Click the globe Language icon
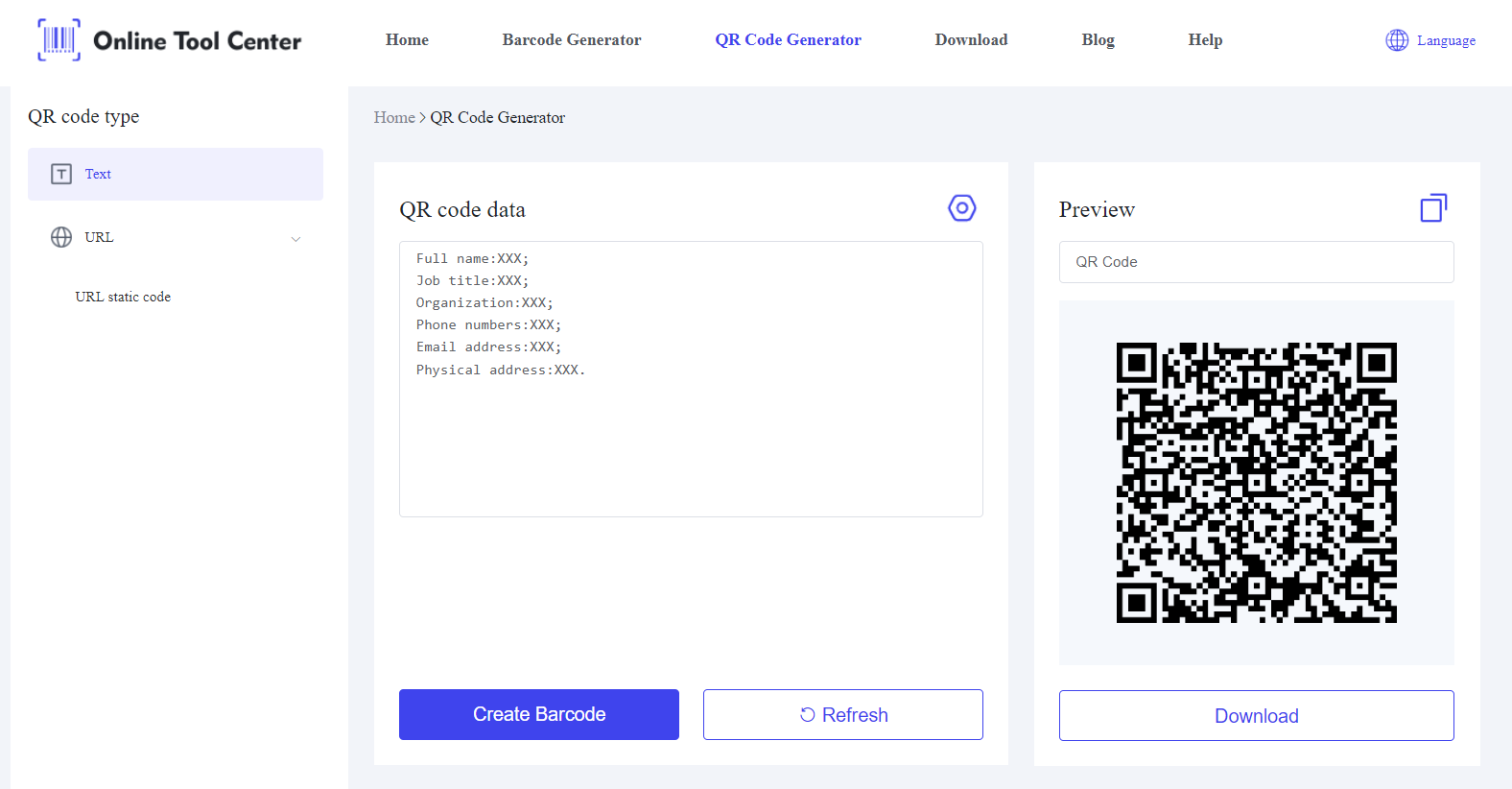Screen dimensions: 1512x789 (1397, 40)
